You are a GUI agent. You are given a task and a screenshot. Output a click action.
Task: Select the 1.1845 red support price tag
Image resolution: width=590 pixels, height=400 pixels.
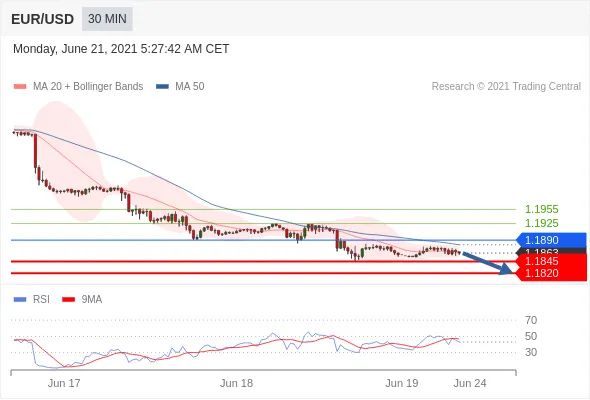coord(552,261)
